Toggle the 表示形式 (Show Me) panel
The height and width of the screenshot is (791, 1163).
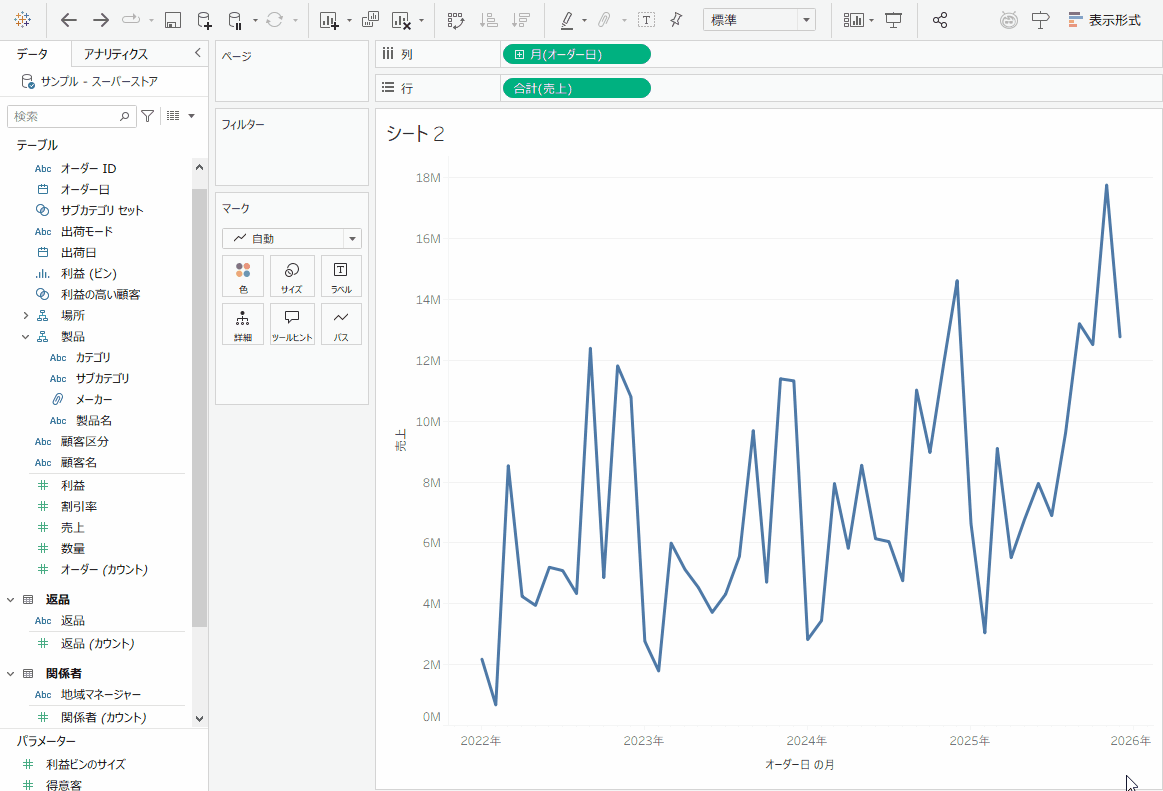(x=1104, y=20)
